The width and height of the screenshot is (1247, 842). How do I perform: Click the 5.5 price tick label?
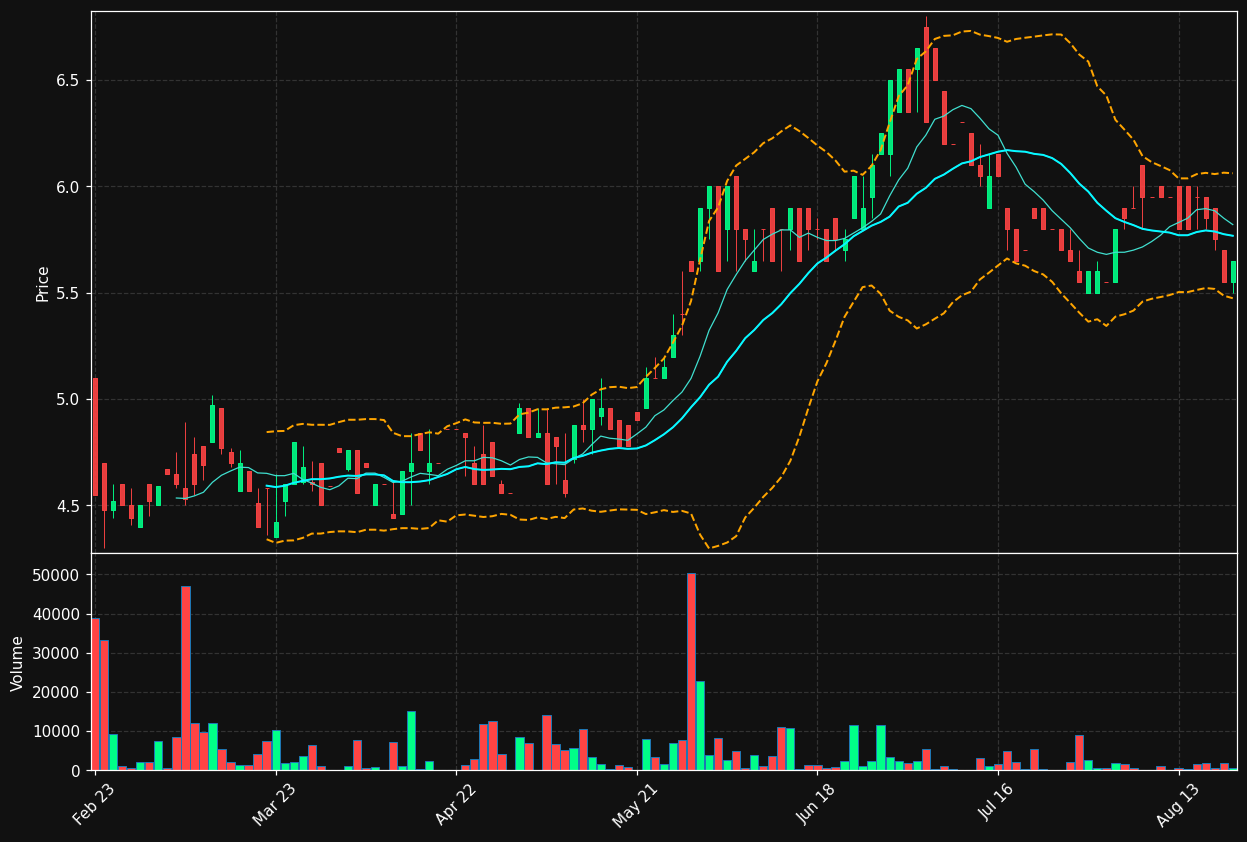point(70,293)
